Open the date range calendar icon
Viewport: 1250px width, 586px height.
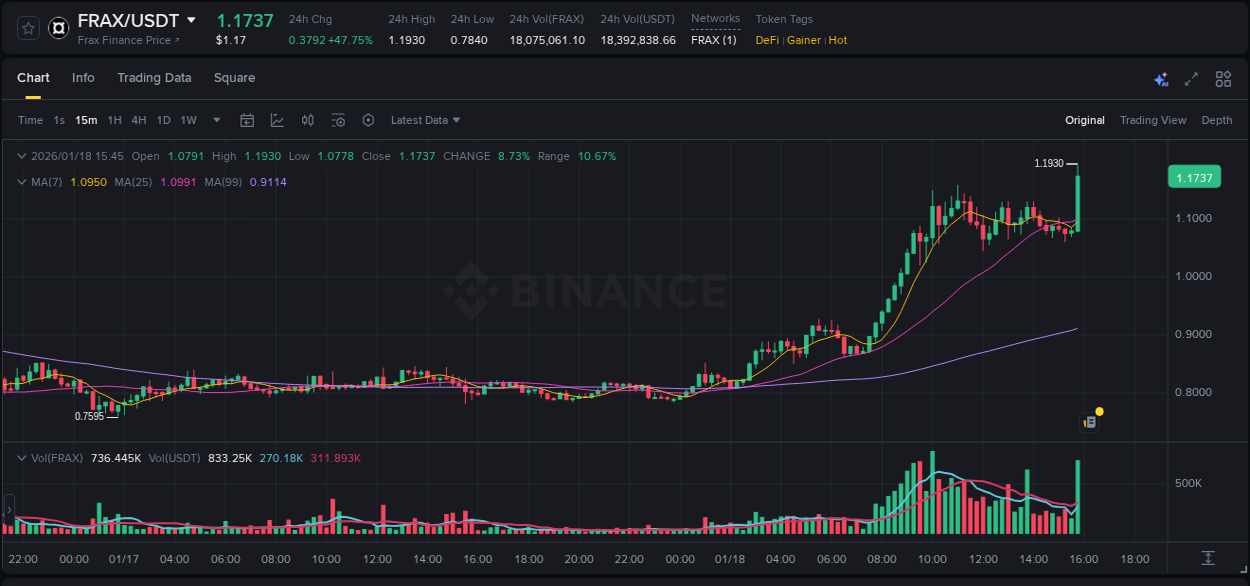pyautogui.click(x=247, y=119)
